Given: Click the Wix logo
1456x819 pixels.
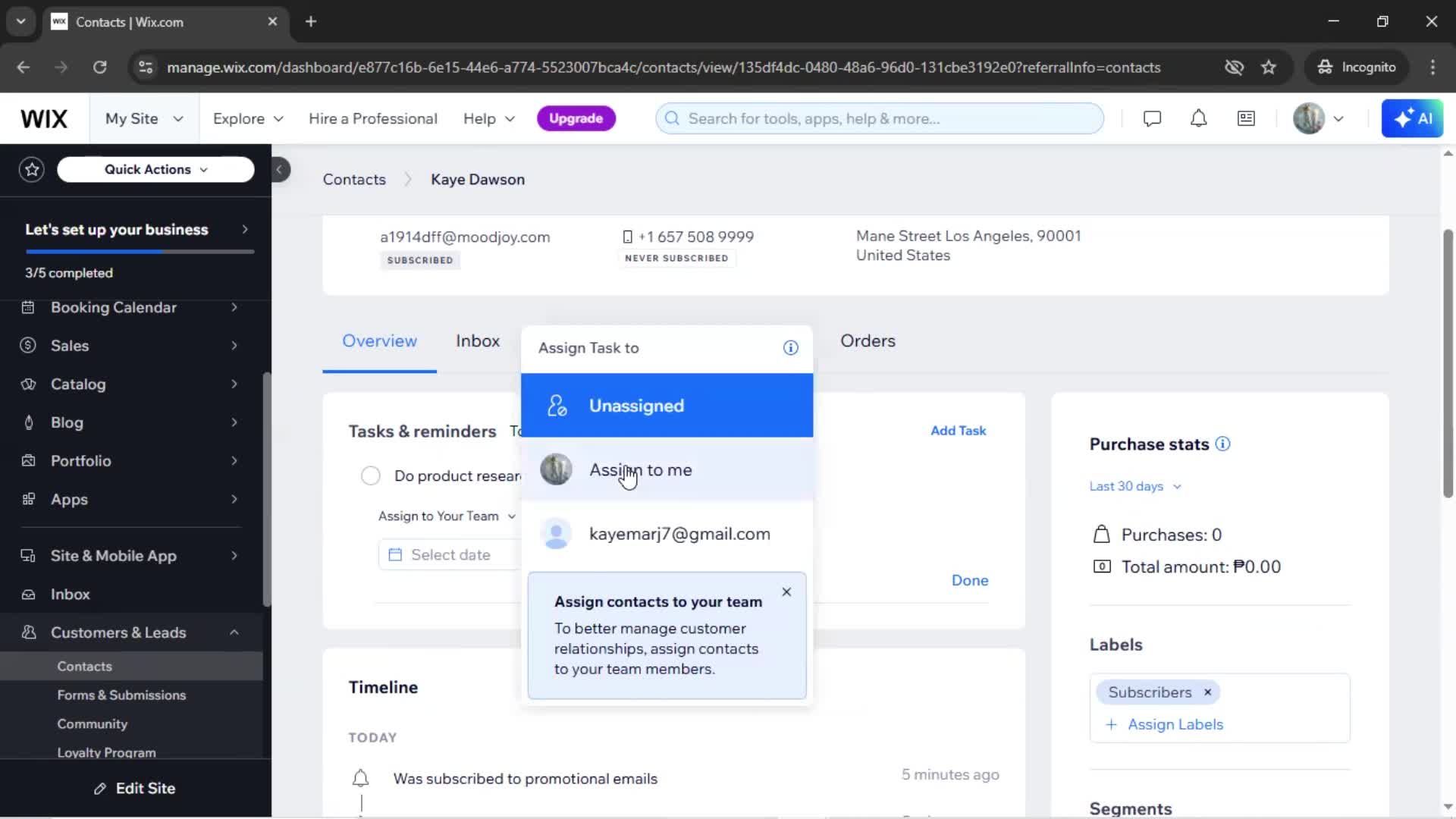Looking at the screenshot, I should click(x=44, y=119).
